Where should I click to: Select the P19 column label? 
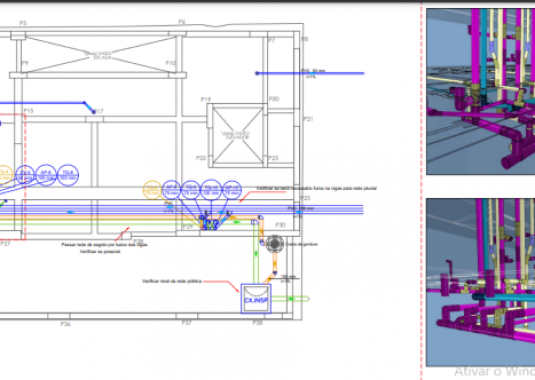[x=205, y=99]
